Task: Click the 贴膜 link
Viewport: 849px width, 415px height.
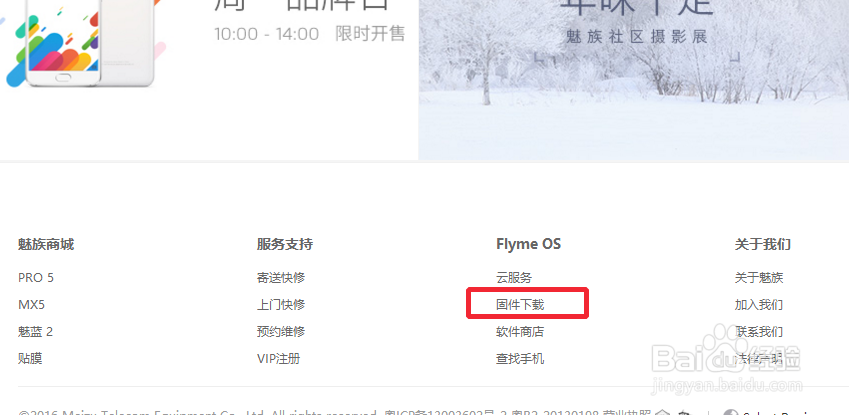Action: point(30,359)
